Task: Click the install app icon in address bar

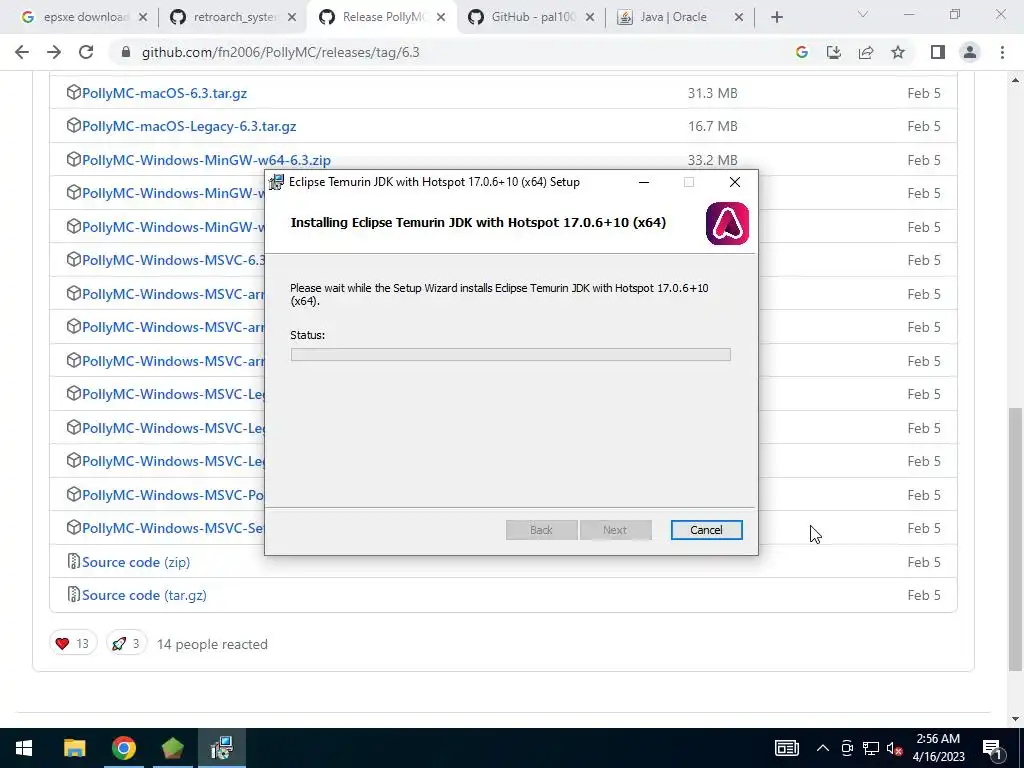Action: pos(834,52)
